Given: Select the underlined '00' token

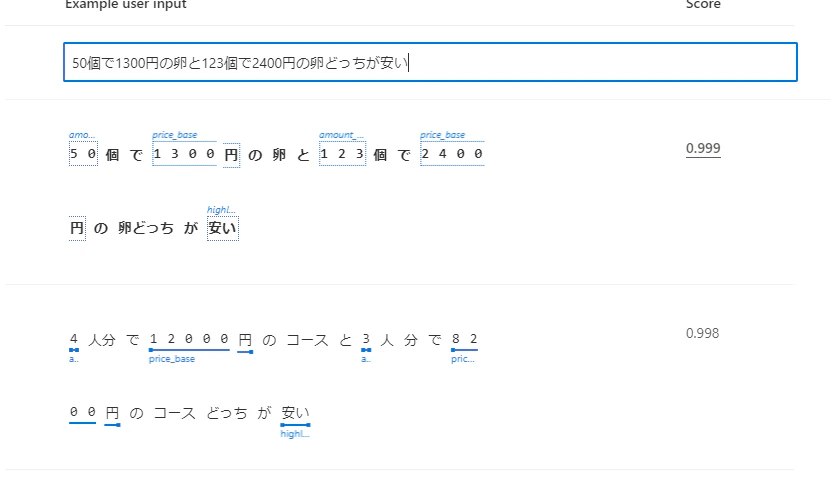Looking at the screenshot, I should pyautogui.click(x=82, y=412).
